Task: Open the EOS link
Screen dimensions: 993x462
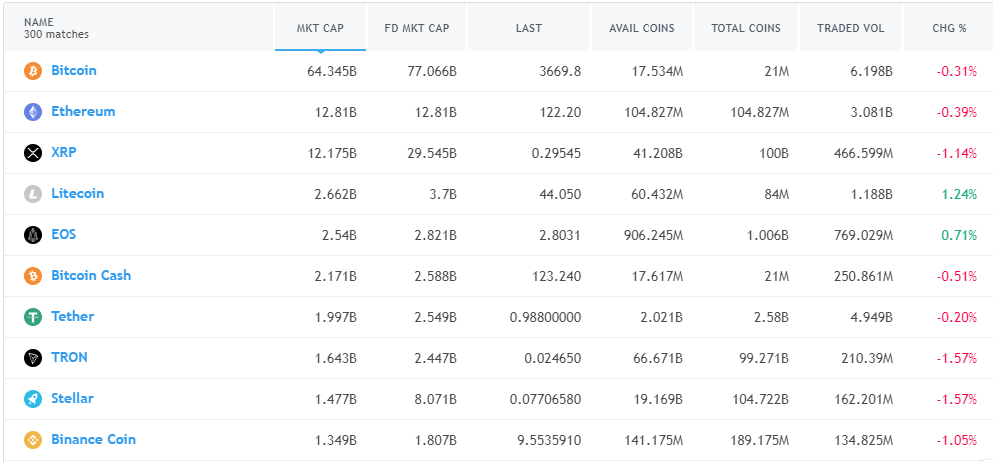Action: coord(64,234)
